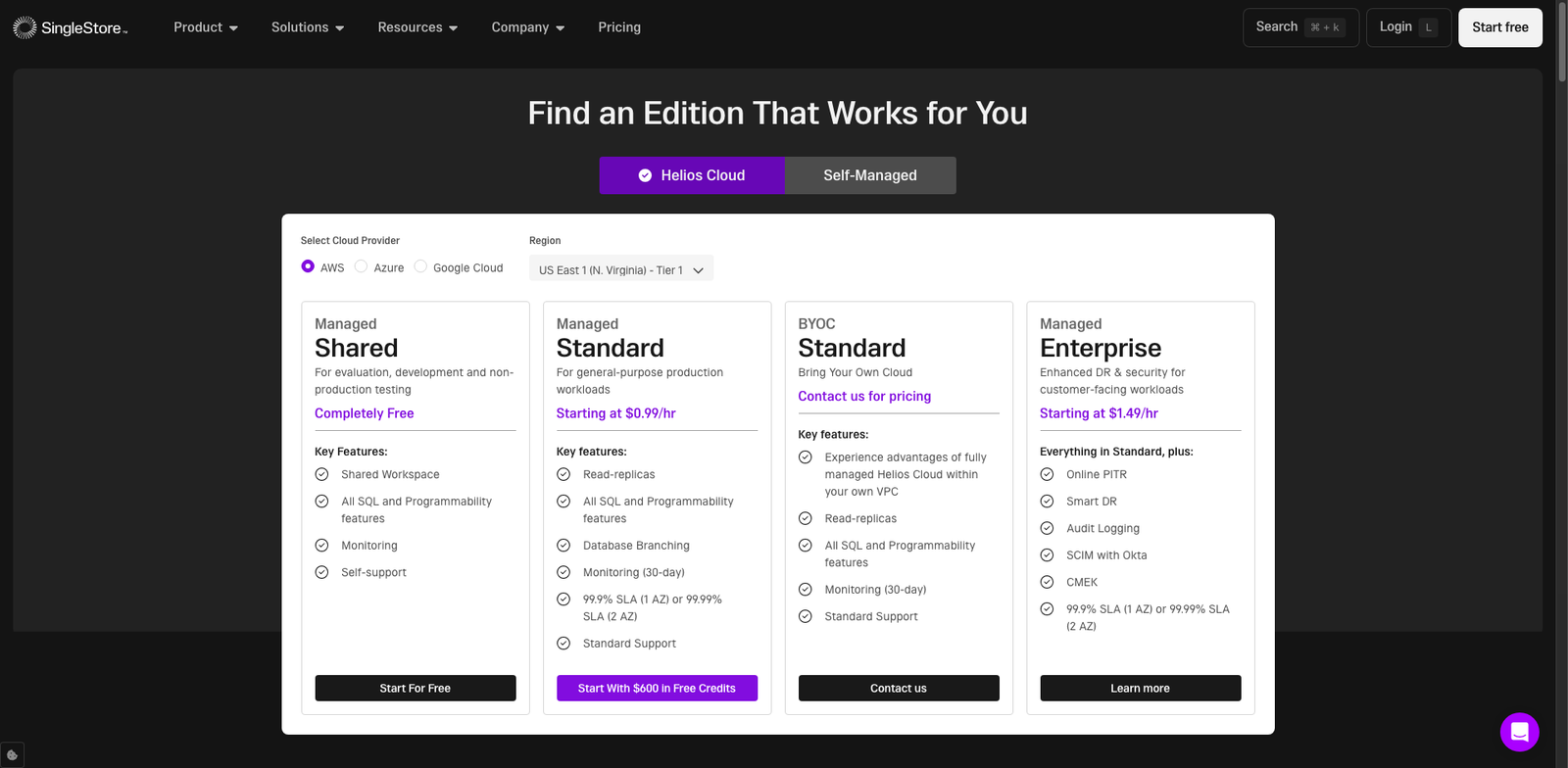Image resolution: width=1568 pixels, height=768 pixels.
Task: Open the Region dropdown selector
Action: [x=620, y=269]
